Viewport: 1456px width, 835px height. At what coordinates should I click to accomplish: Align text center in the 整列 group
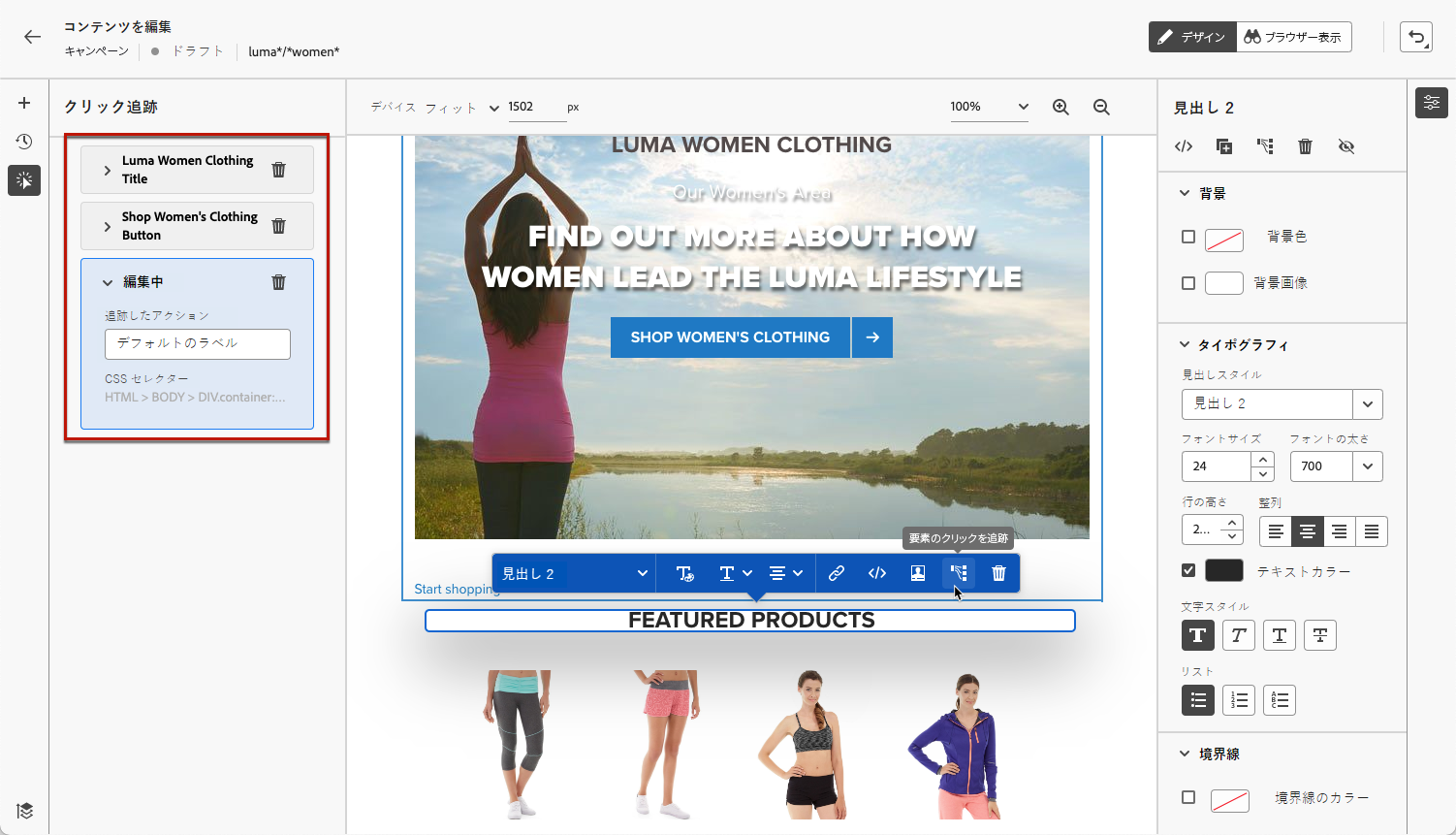point(1308,531)
